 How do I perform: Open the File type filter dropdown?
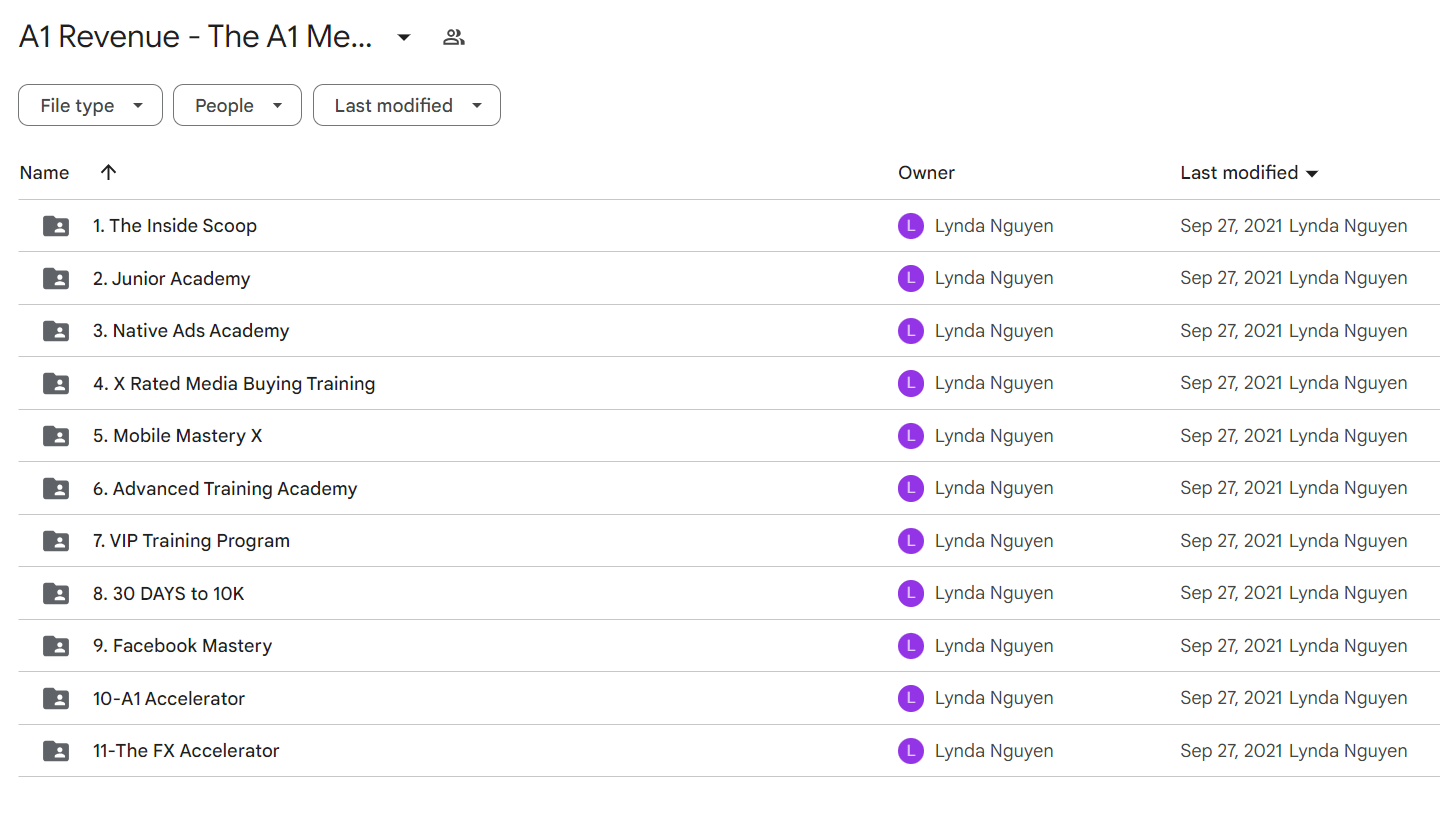click(x=90, y=105)
